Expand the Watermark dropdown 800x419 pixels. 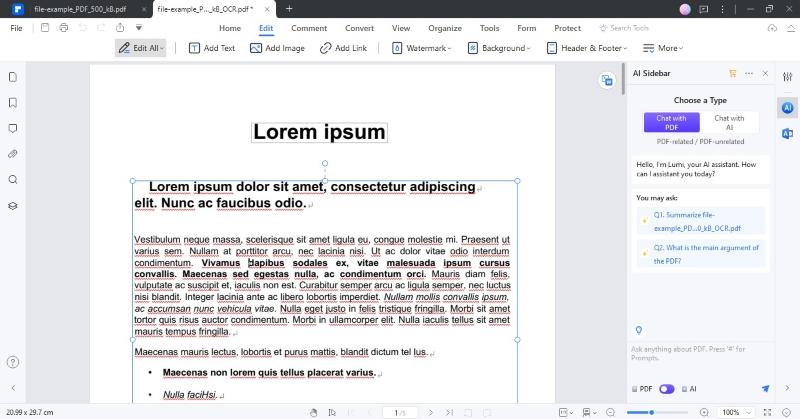point(422,48)
